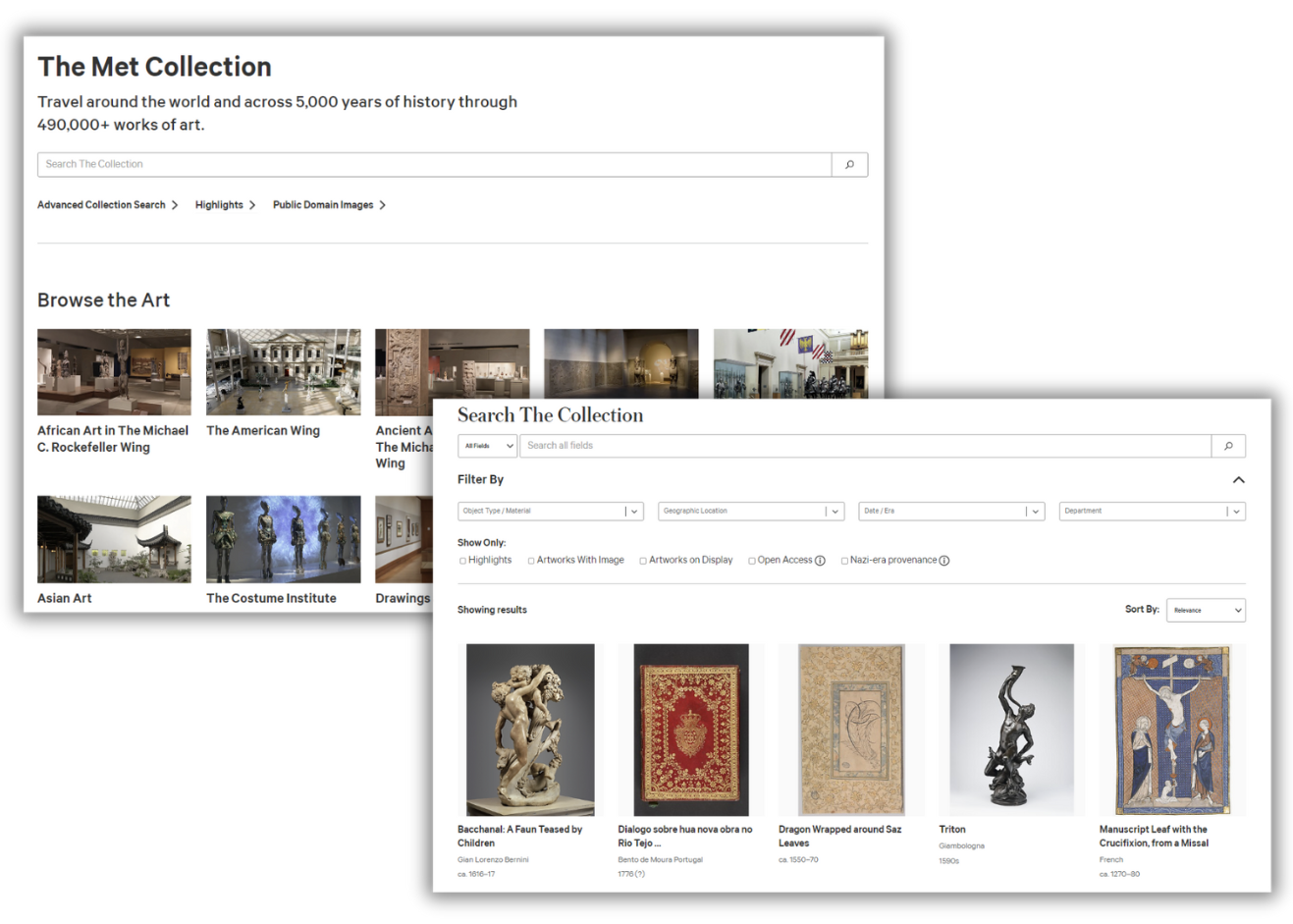This screenshot has height=924, width=1293.
Task: Click the Dragon Wrapped around Saz Leaves image
Action: (x=851, y=730)
